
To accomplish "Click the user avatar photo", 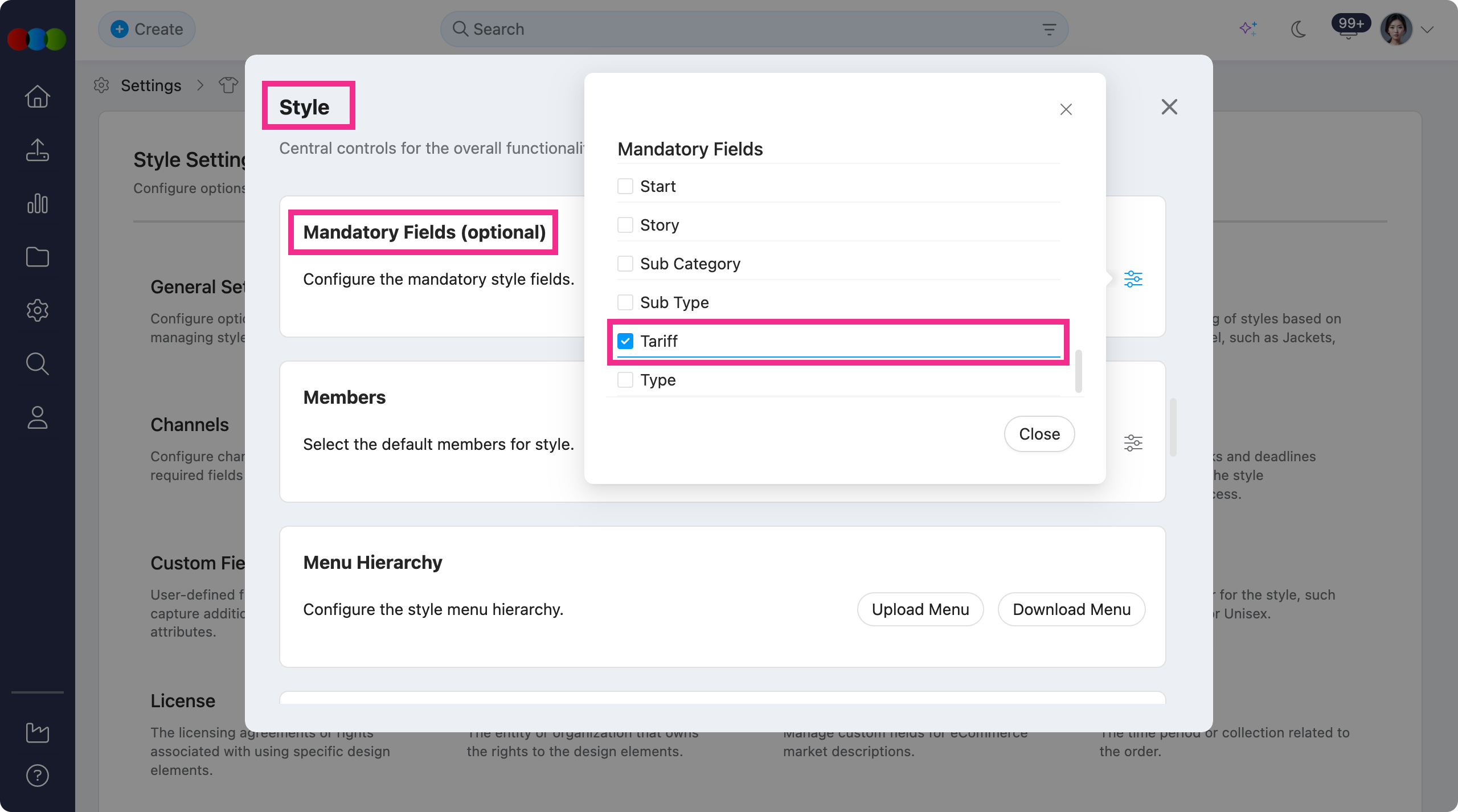I will click(x=1396, y=29).
